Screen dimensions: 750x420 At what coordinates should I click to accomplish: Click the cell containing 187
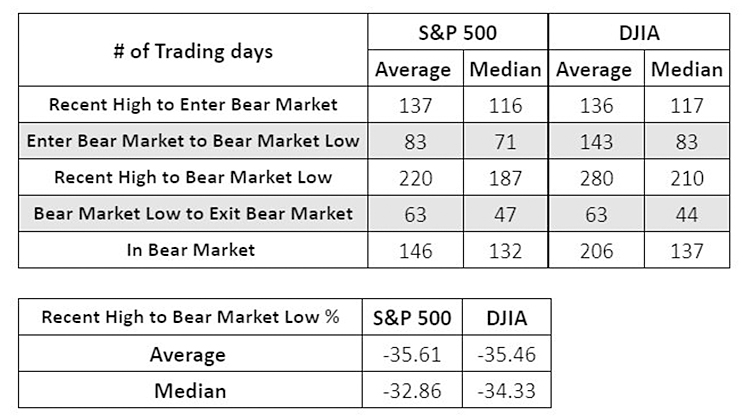tap(505, 178)
